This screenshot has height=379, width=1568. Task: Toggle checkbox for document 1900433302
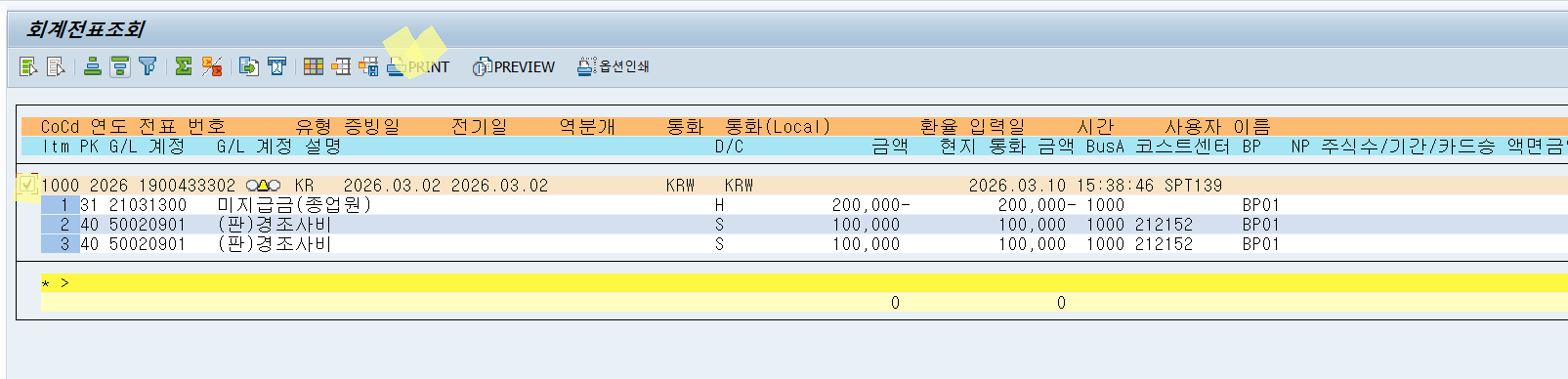pyautogui.click(x=27, y=185)
